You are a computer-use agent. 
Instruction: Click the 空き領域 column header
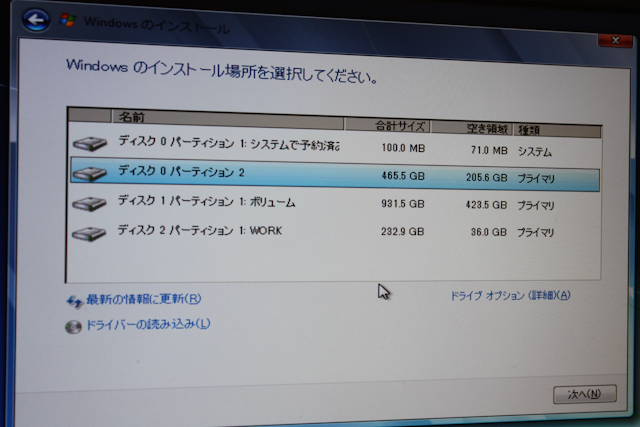click(471, 128)
